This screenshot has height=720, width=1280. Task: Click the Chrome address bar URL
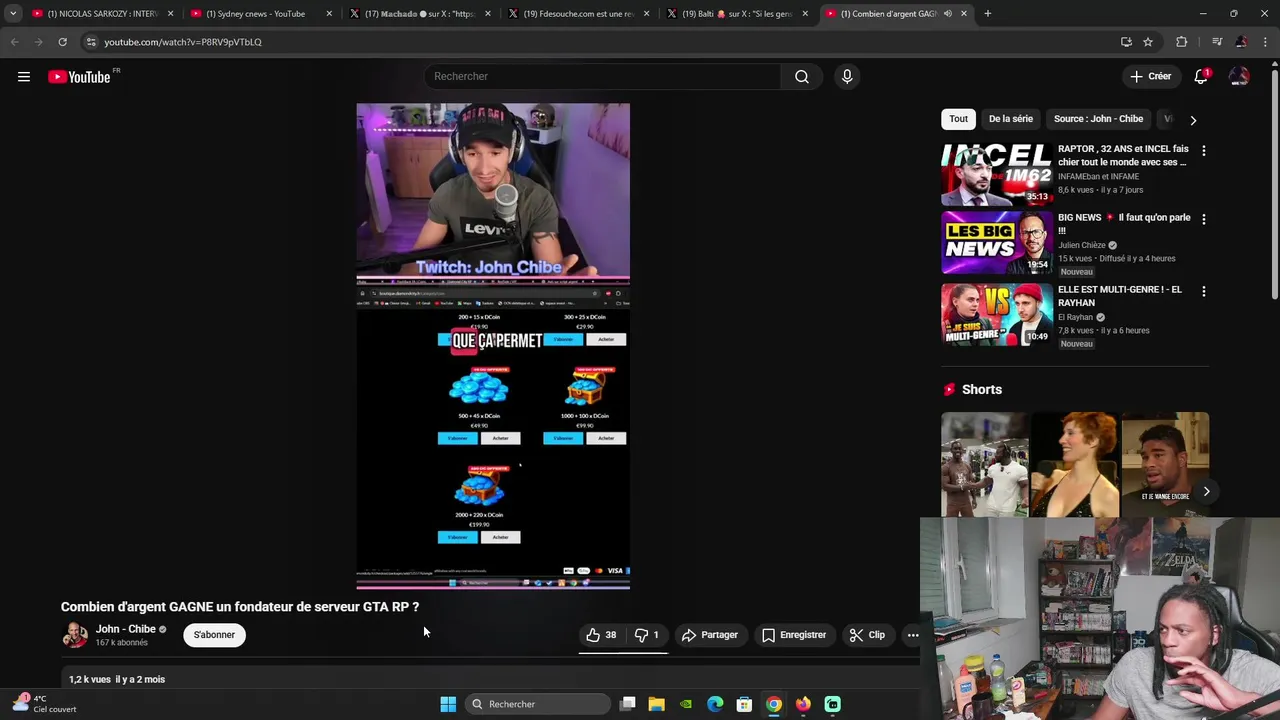click(x=183, y=42)
